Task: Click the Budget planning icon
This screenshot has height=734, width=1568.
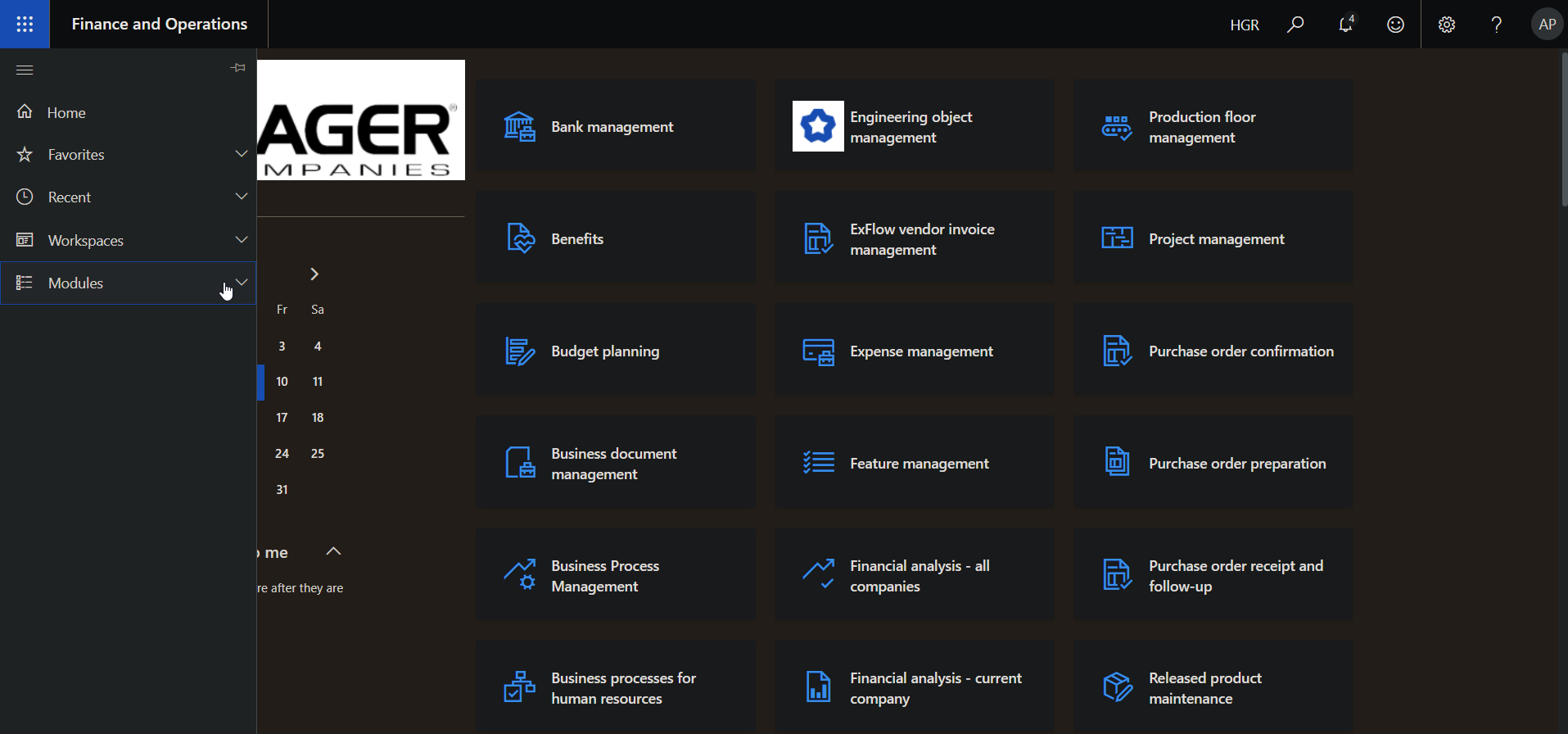Action: tap(519, 351)
